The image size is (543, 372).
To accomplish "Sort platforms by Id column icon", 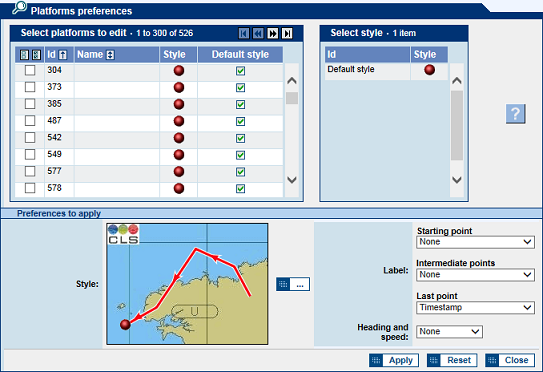I will pos(63,55).
